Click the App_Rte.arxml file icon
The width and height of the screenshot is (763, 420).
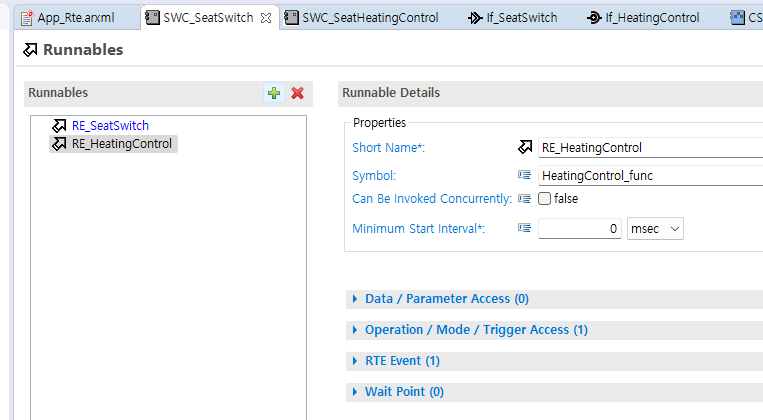pyautogui.click(x=27, y=18)
